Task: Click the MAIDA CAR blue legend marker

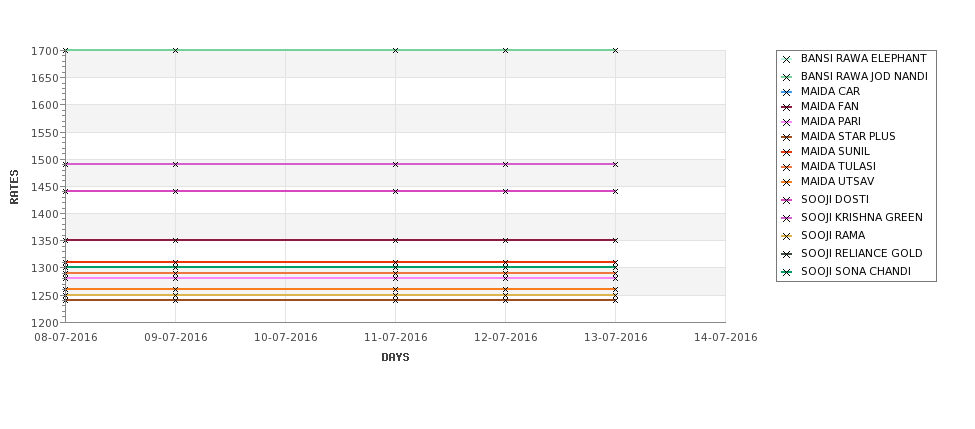Action: (x=787, y=92)
